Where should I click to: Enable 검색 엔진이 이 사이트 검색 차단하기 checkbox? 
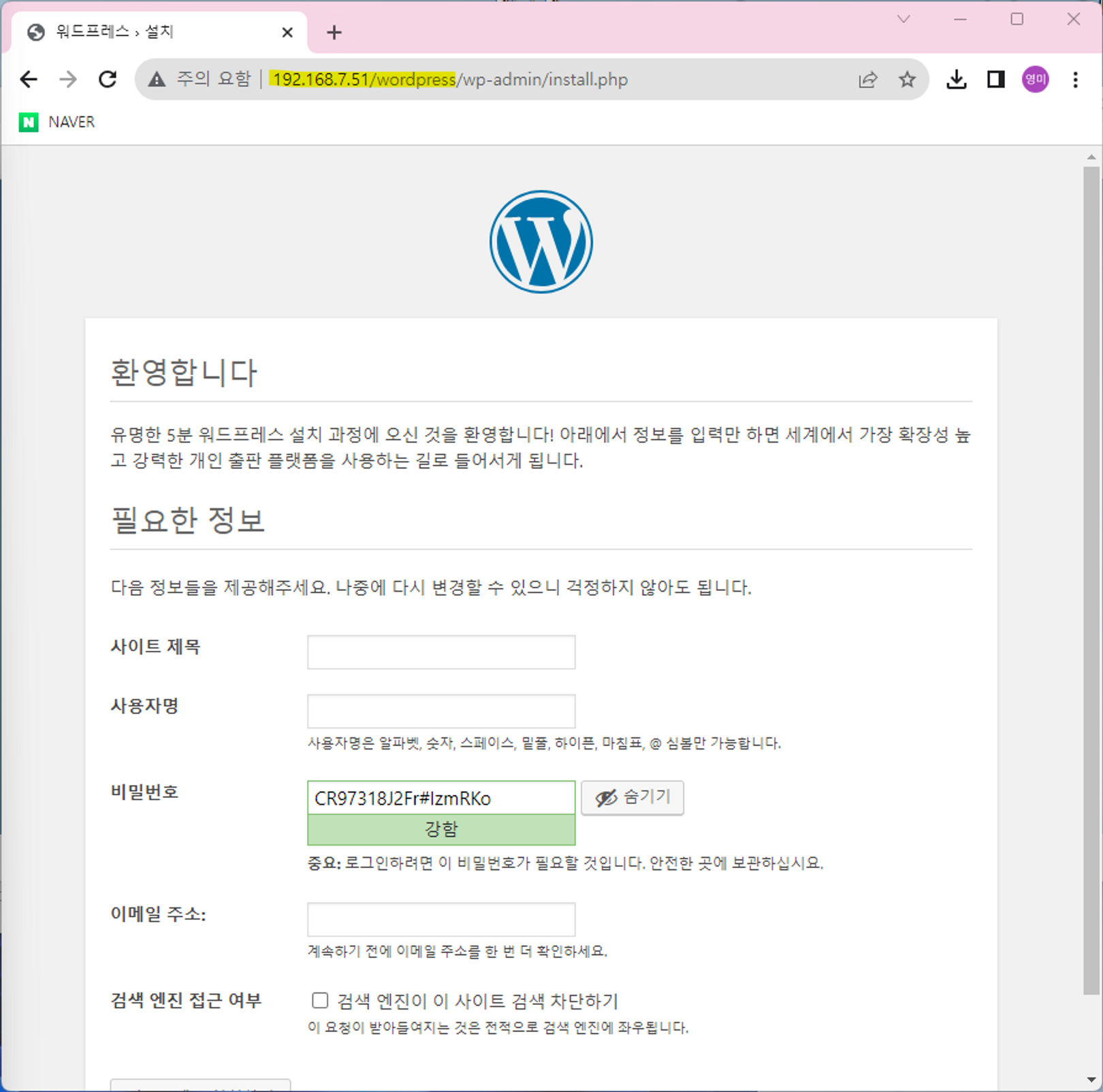320,1000
